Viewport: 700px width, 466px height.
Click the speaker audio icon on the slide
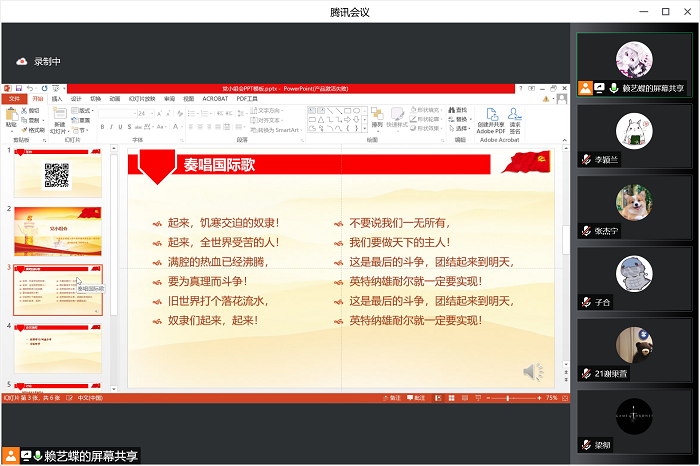pos(534,372)
